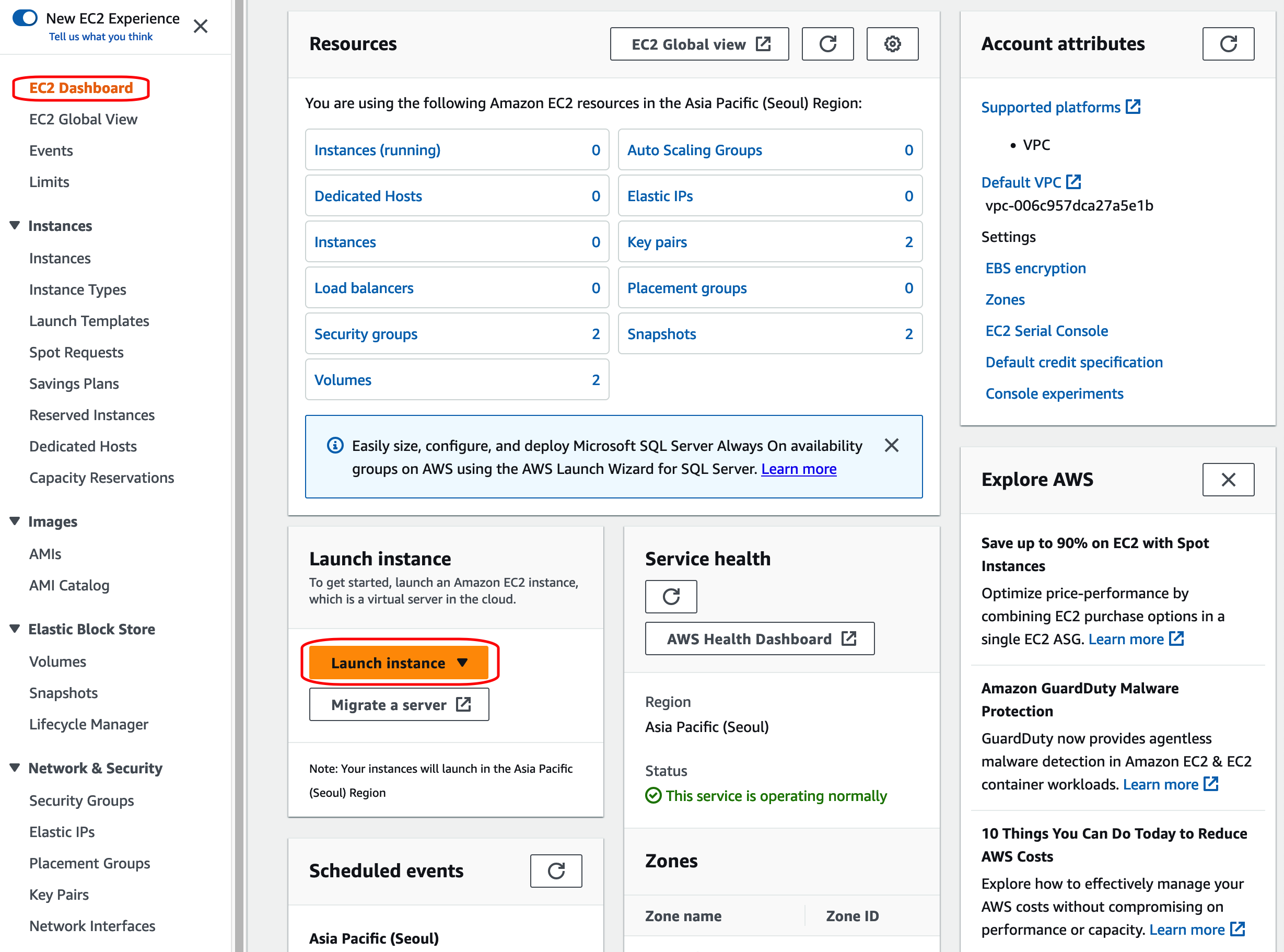Click info icon in SQL Server banner
Image resolution: width=1284 pixels, height=952 pixels.
tap(335, 446)
